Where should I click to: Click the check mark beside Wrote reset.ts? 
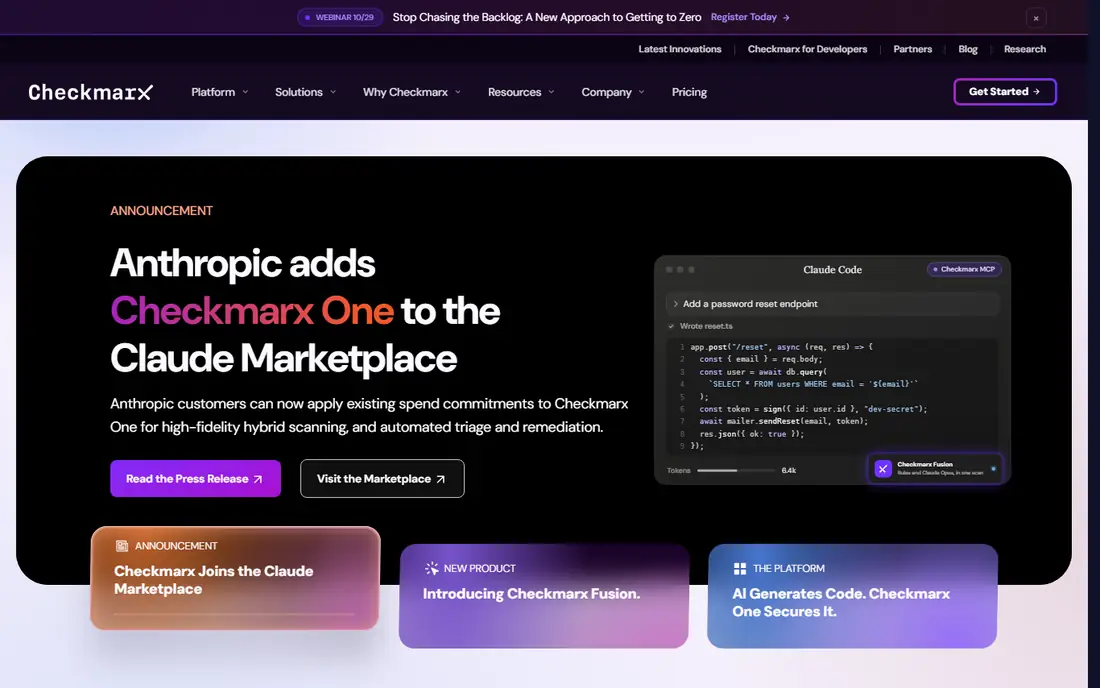tap(671, 326)
